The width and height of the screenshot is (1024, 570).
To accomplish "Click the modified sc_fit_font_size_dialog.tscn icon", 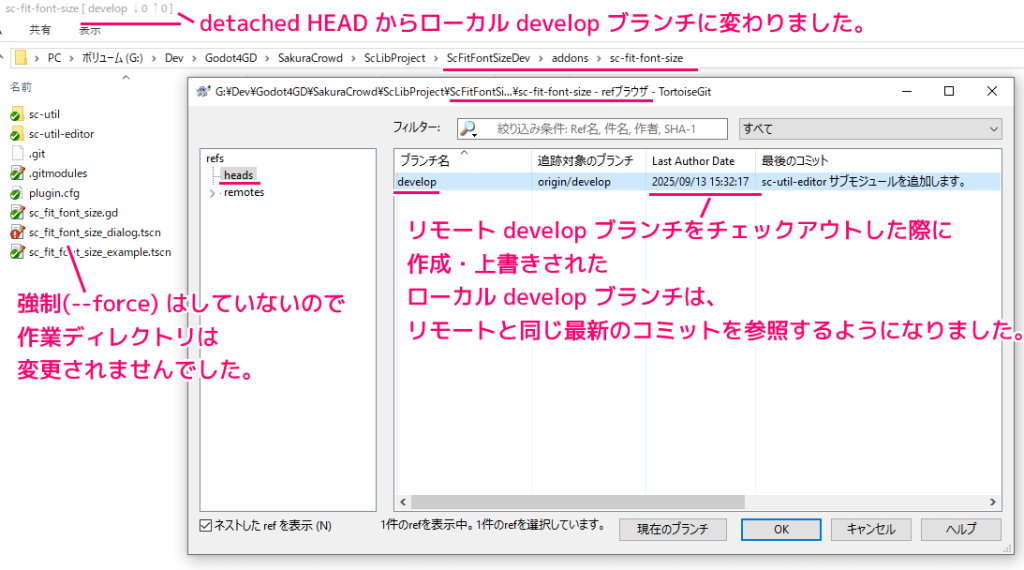I will coord(16,232).
